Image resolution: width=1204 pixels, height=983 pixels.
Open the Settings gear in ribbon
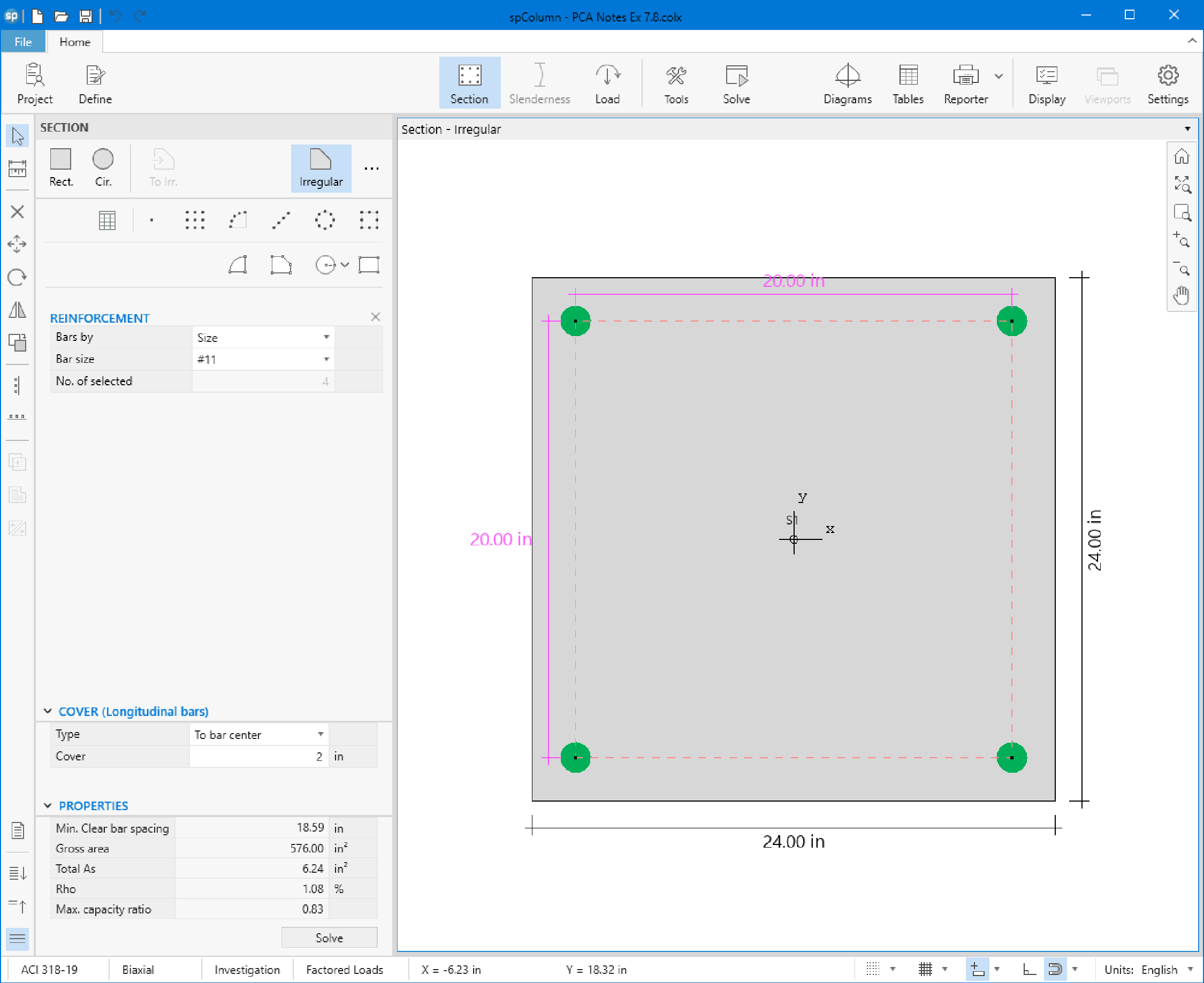pos(1168,83)
